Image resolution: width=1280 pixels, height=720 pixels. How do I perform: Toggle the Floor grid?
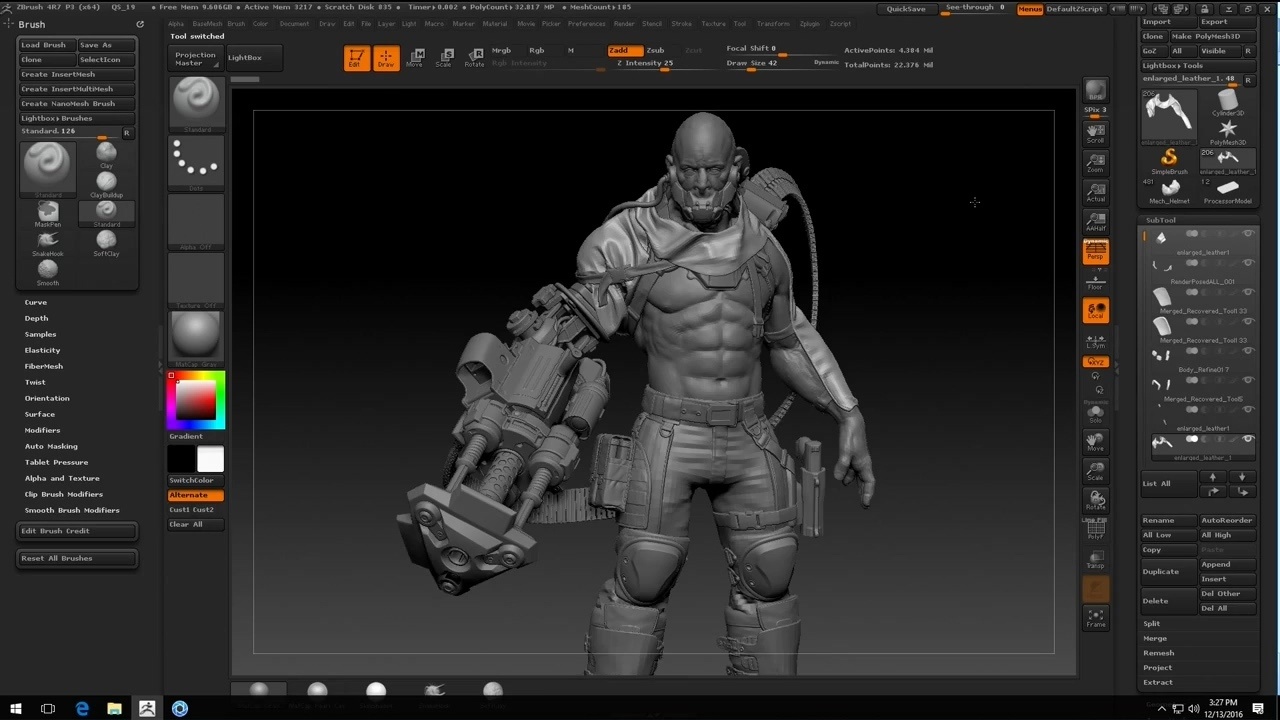click(x=1096, y=281)
